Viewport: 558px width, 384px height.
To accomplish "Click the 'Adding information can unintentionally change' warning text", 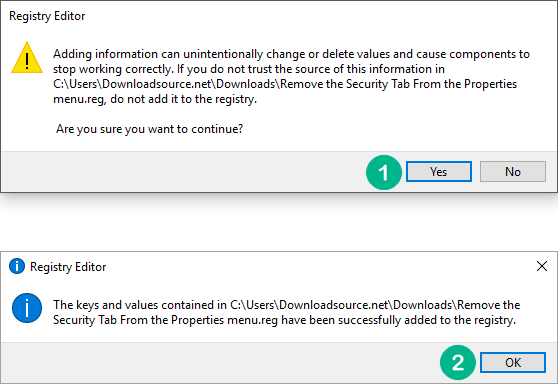I will (291, 76).
